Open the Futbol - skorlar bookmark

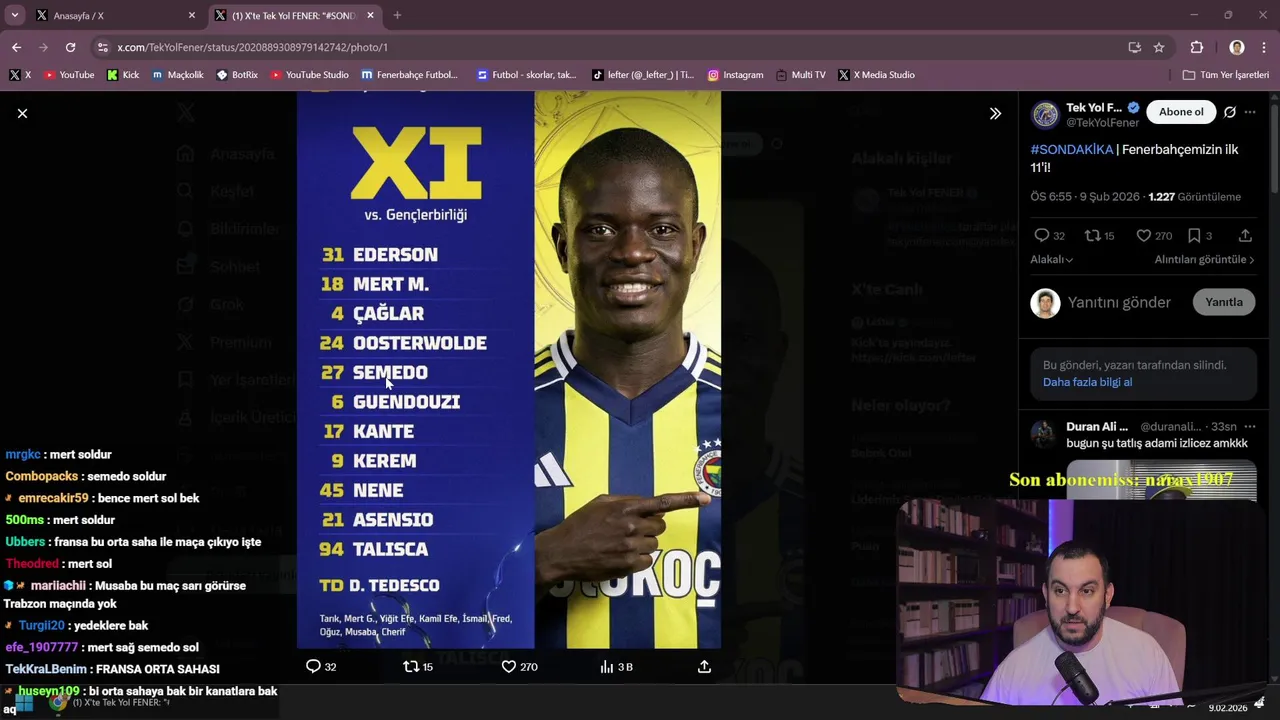point(526,75)
